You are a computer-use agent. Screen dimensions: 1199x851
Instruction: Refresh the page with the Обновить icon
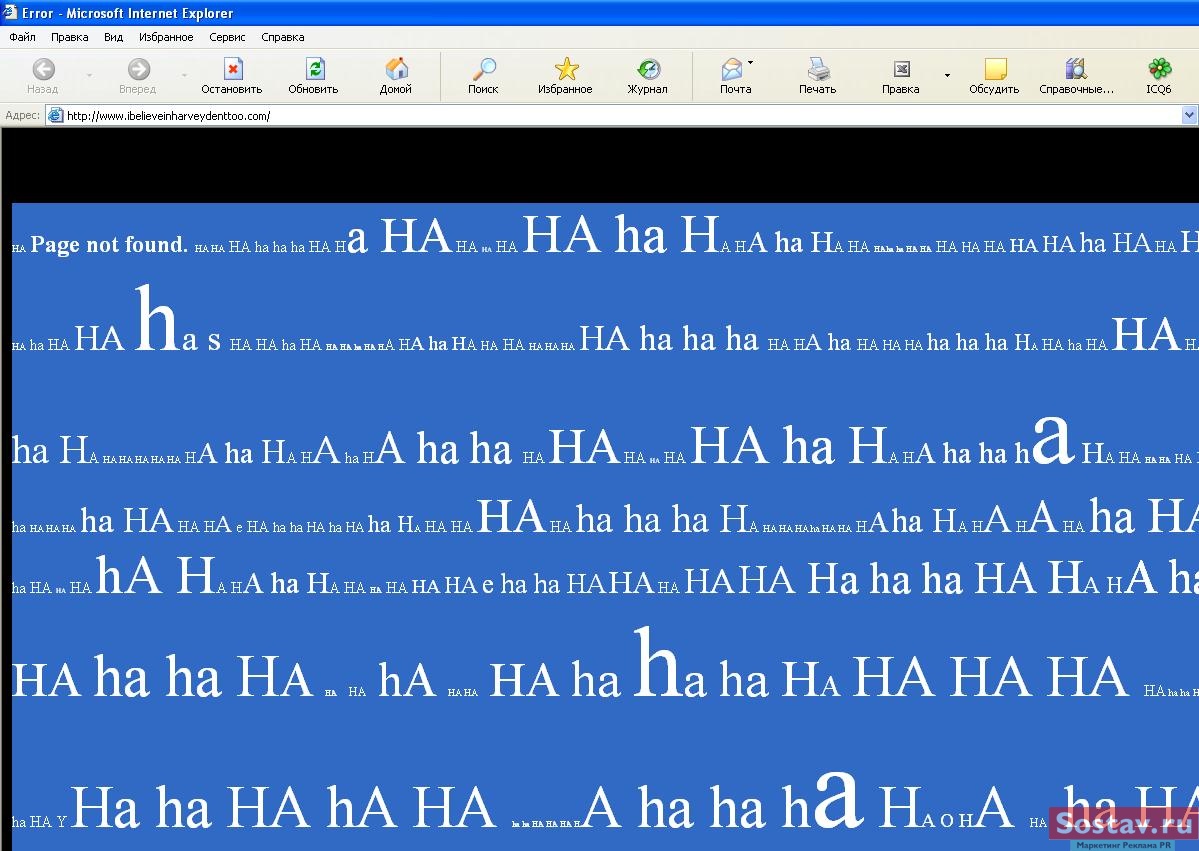(x=314, y=70)
